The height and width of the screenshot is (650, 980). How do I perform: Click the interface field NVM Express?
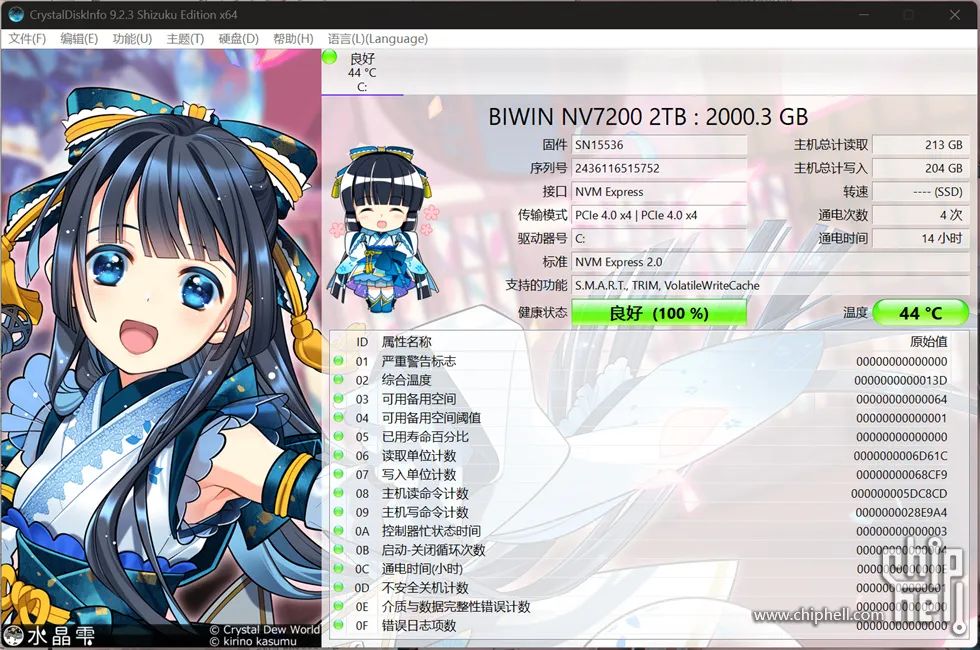pos(659,192)
